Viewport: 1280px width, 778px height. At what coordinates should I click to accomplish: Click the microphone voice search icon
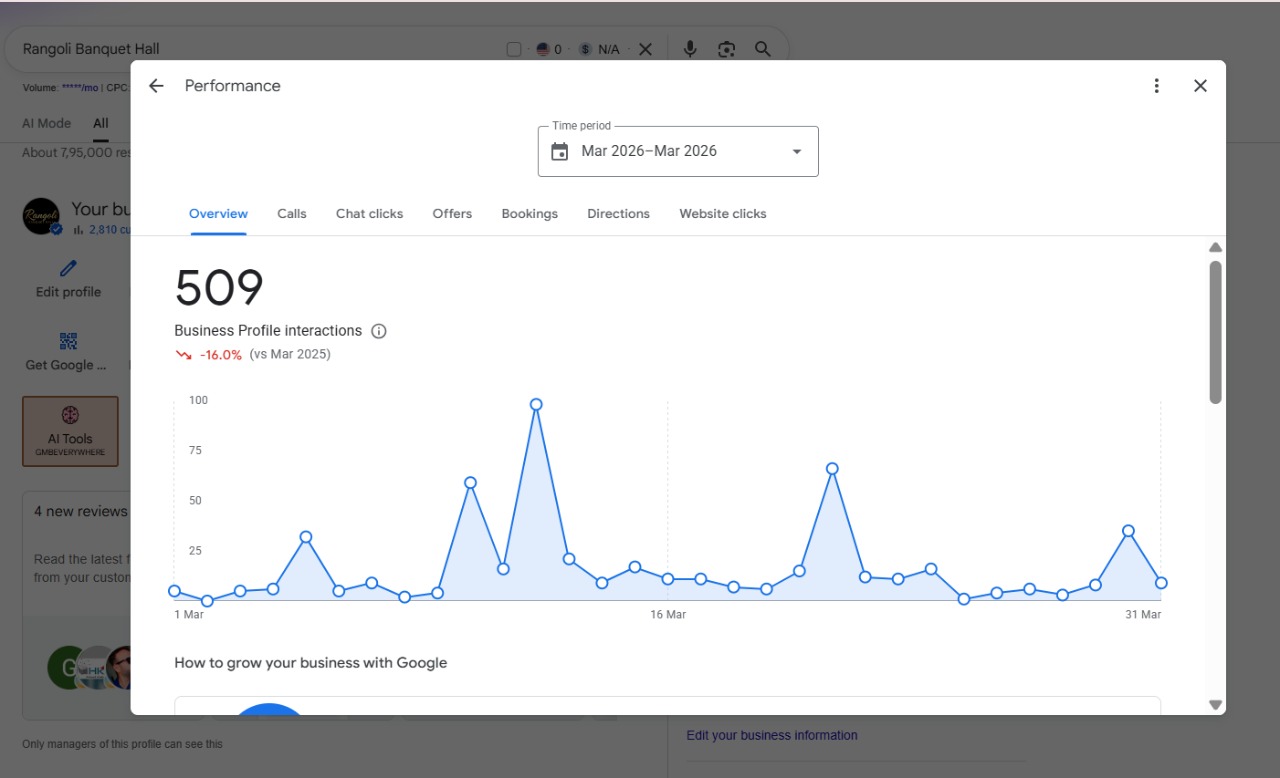pyautogui.click(x=690, y=49)
